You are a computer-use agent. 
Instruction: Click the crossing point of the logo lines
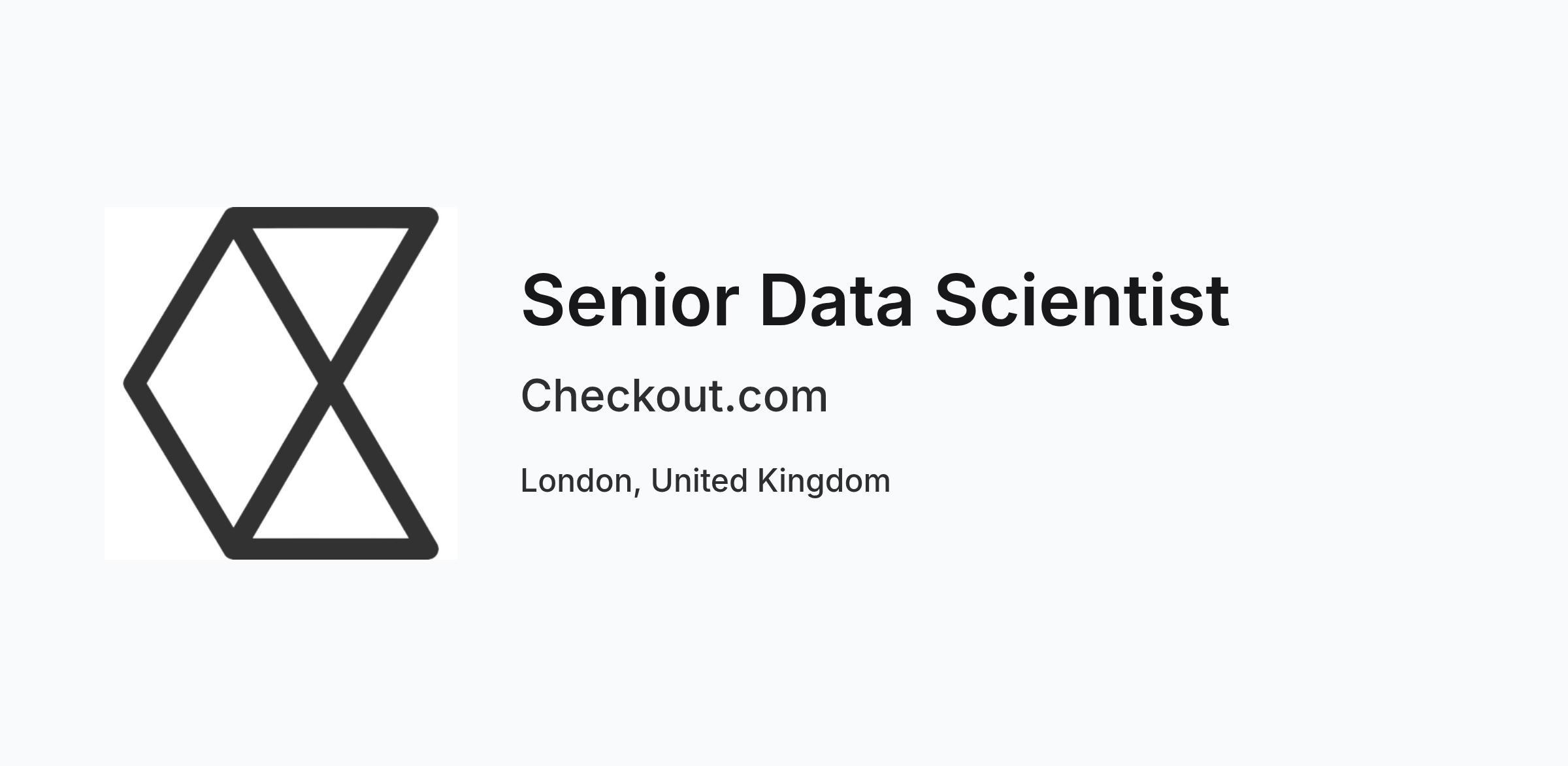point(331,383)
